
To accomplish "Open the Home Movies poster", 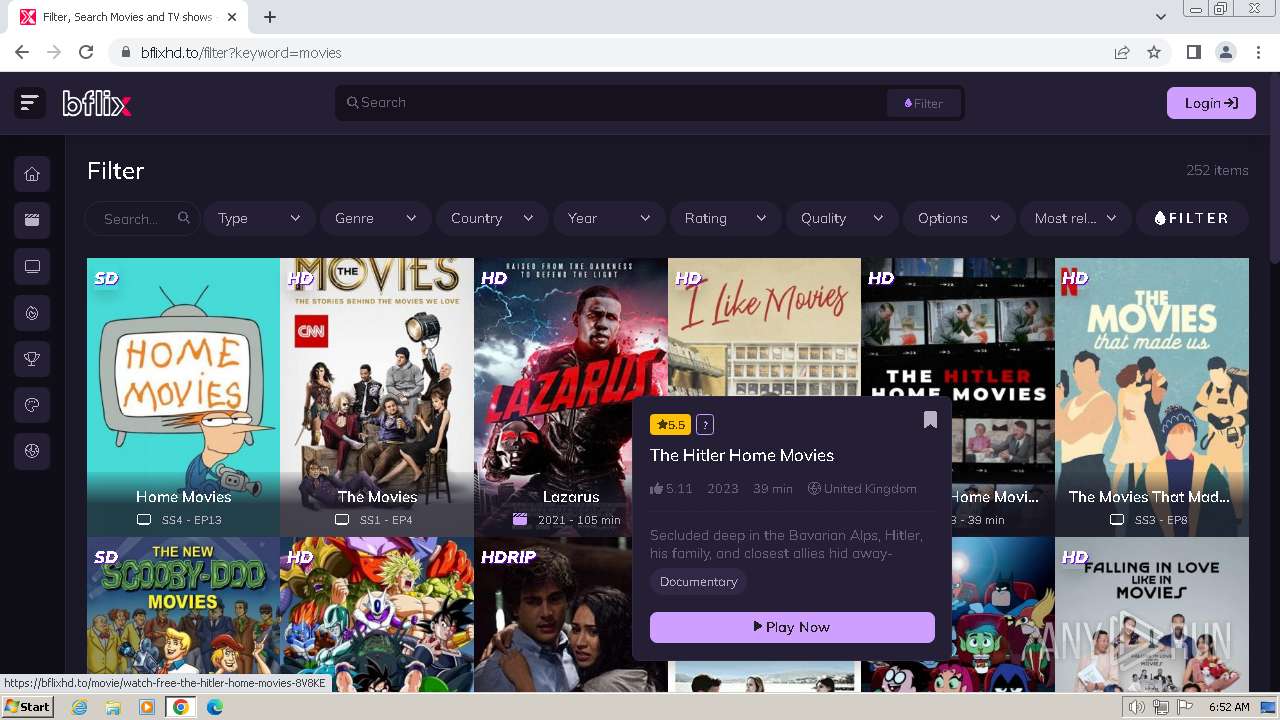I will pyautogui.click(x=183, y=397).
